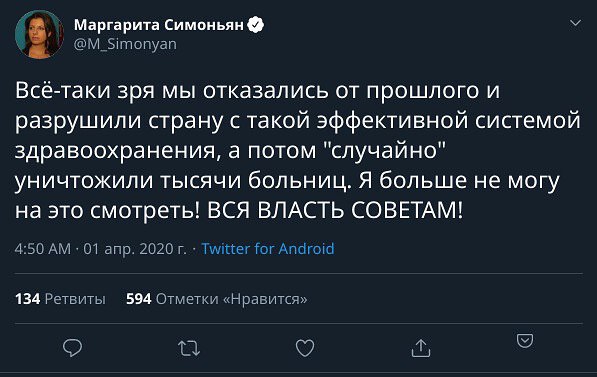Click the verified checkmark badge
The width and height of the screenshot is (597, 377).
coord(255,25)
